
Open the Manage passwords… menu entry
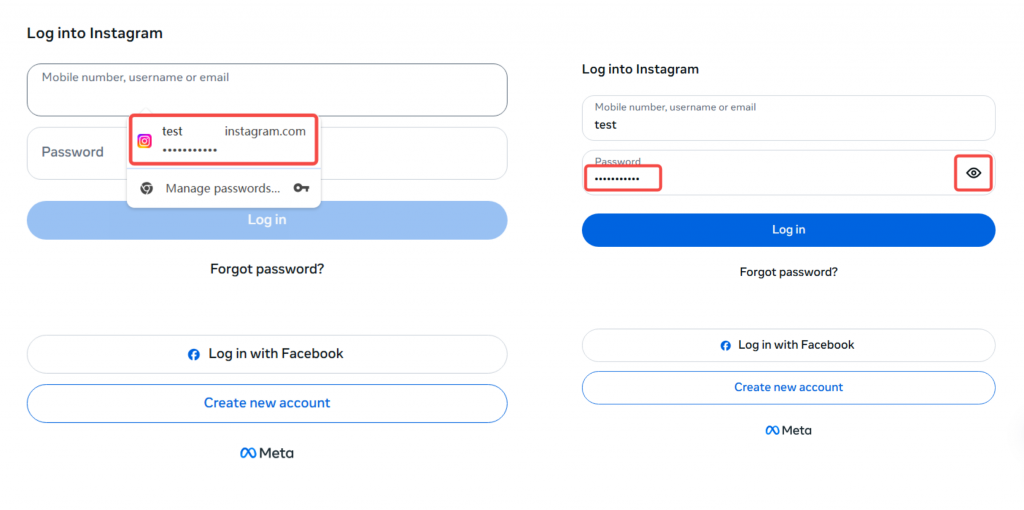click(x=222, y=188)
